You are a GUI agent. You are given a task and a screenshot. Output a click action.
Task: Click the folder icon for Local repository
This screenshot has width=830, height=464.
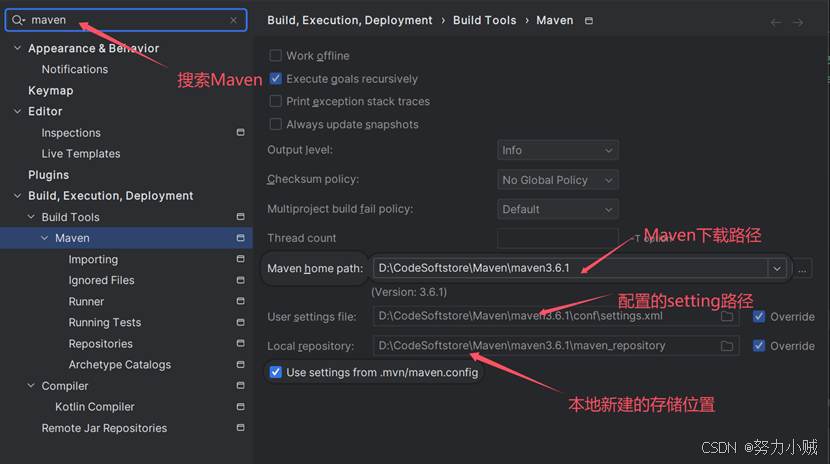coord(727,346)
